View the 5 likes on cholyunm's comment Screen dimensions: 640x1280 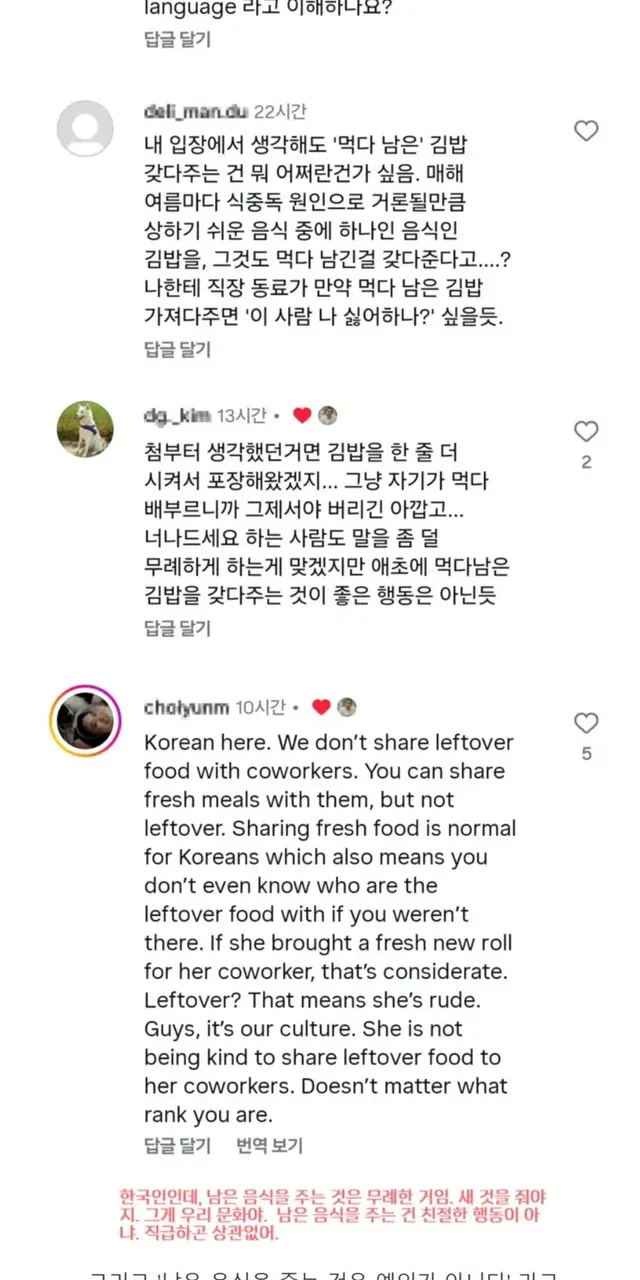point(586,754)
